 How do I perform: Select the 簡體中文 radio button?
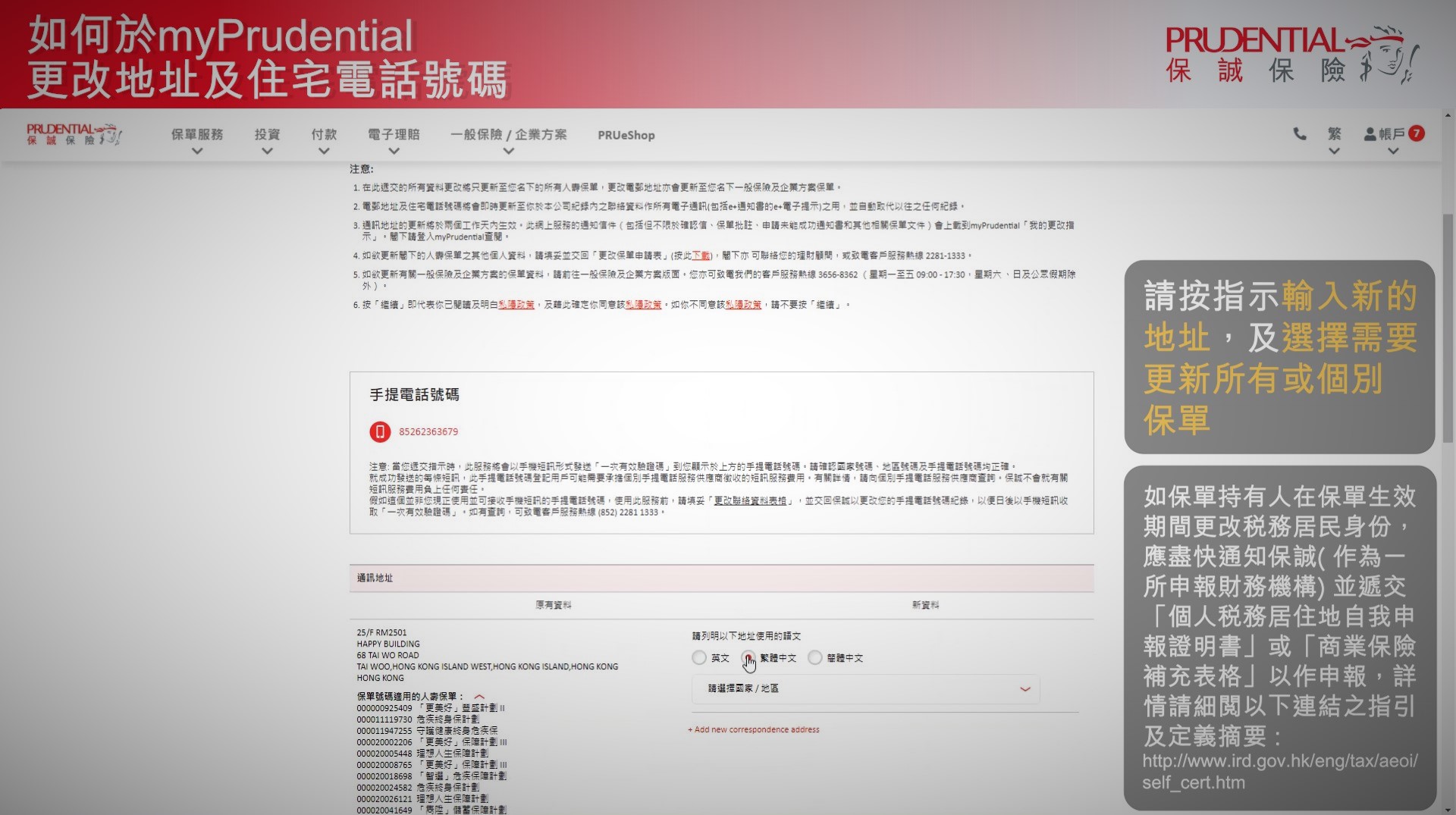[x=814, y=658]
